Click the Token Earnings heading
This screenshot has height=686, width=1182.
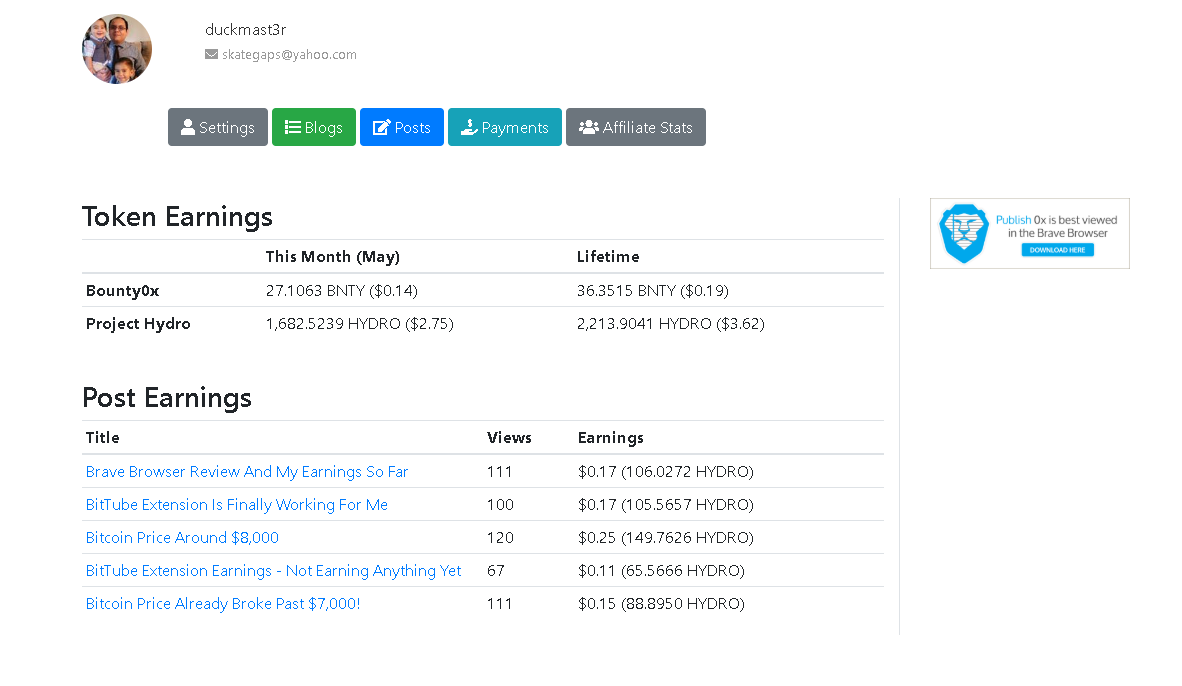[177, 217]
